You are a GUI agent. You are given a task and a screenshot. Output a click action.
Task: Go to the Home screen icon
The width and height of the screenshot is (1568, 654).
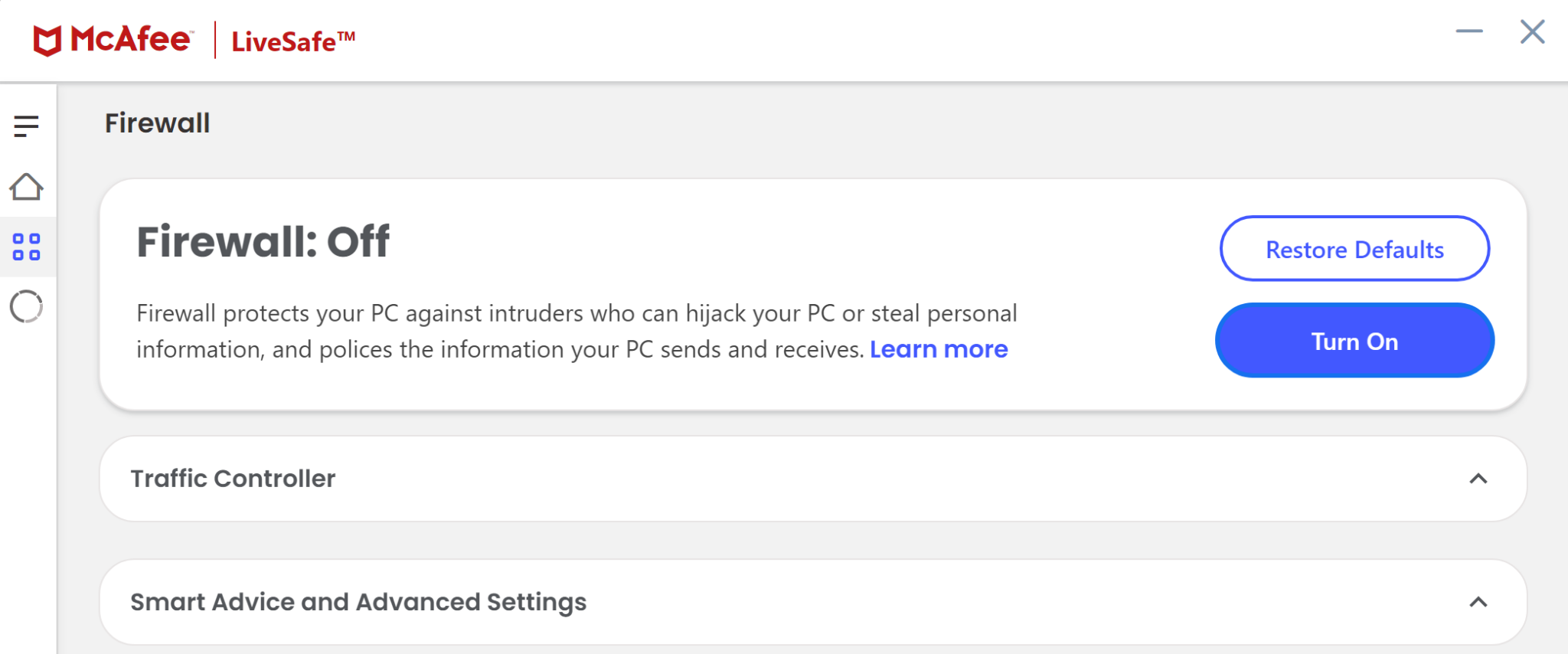(26, 186)
